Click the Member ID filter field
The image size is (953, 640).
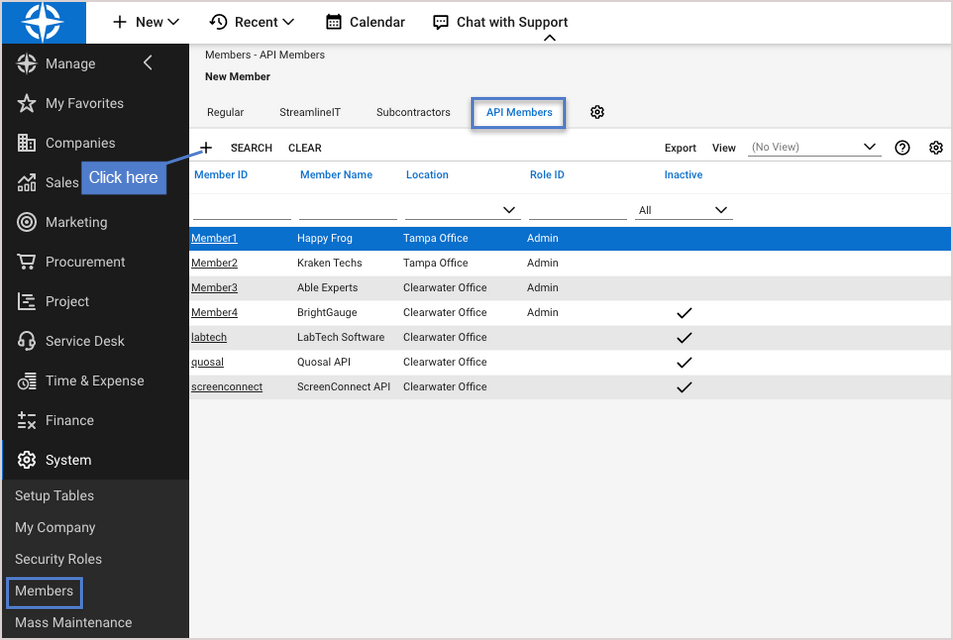(242, 210)
